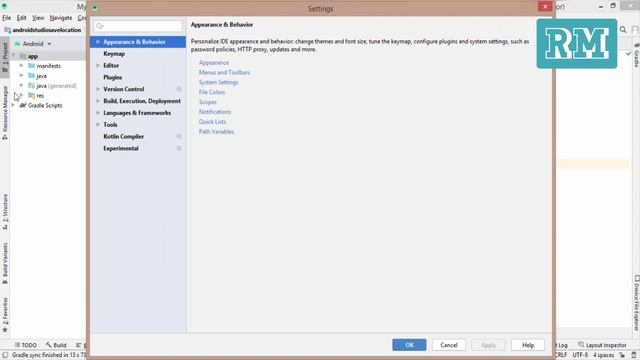640x360 pixels.
Task: Open the Navigate menu
Action: [x=61, y=18]
